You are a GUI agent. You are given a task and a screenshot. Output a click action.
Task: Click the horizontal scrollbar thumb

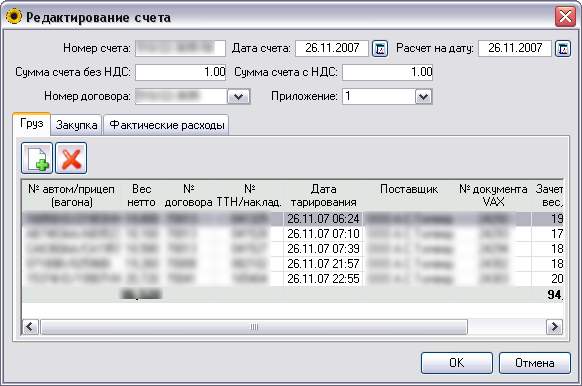click(254, 327)
